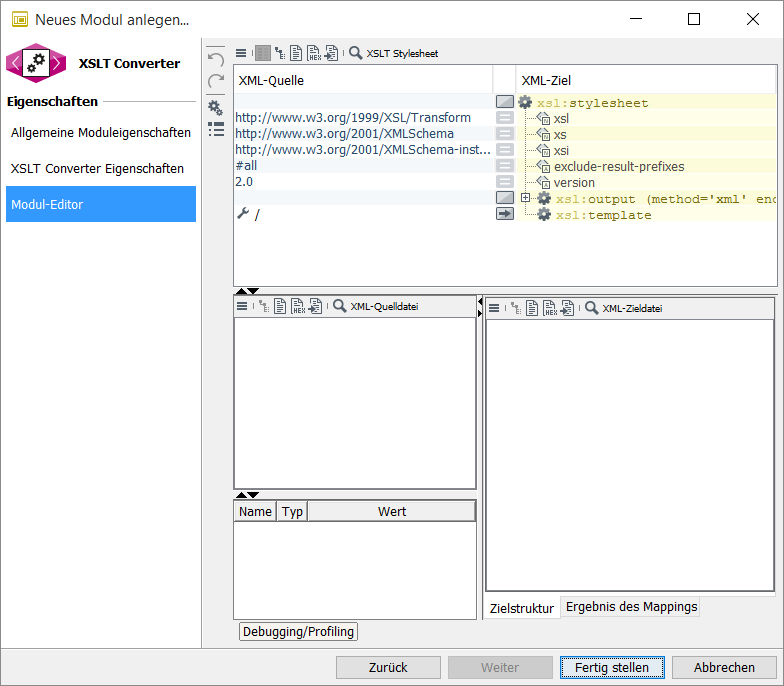
Task: Click the HEX view icon in XSLT Stylesheet toolbar
Action: (313, 53)
